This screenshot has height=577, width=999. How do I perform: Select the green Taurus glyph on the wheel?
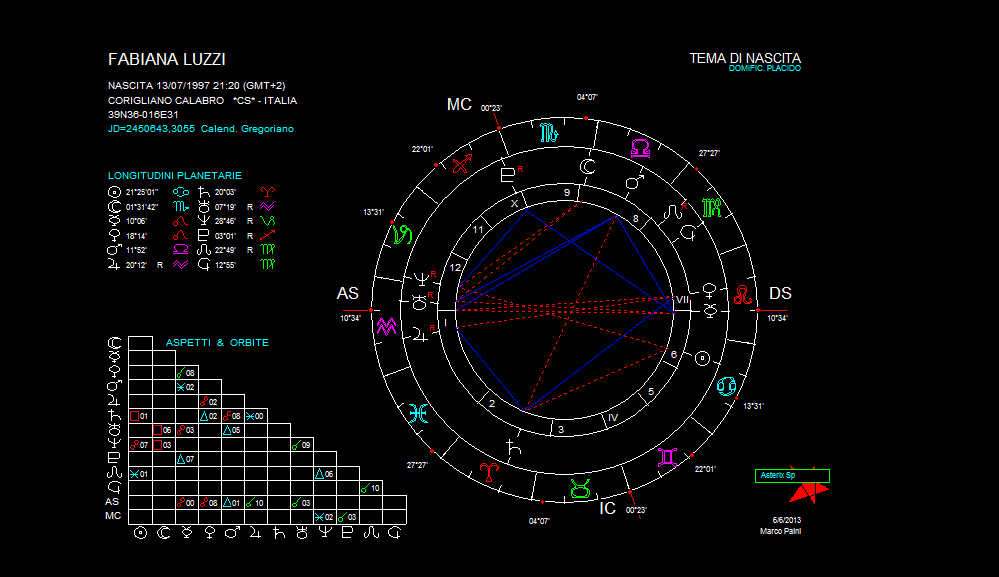coord(579,489)
